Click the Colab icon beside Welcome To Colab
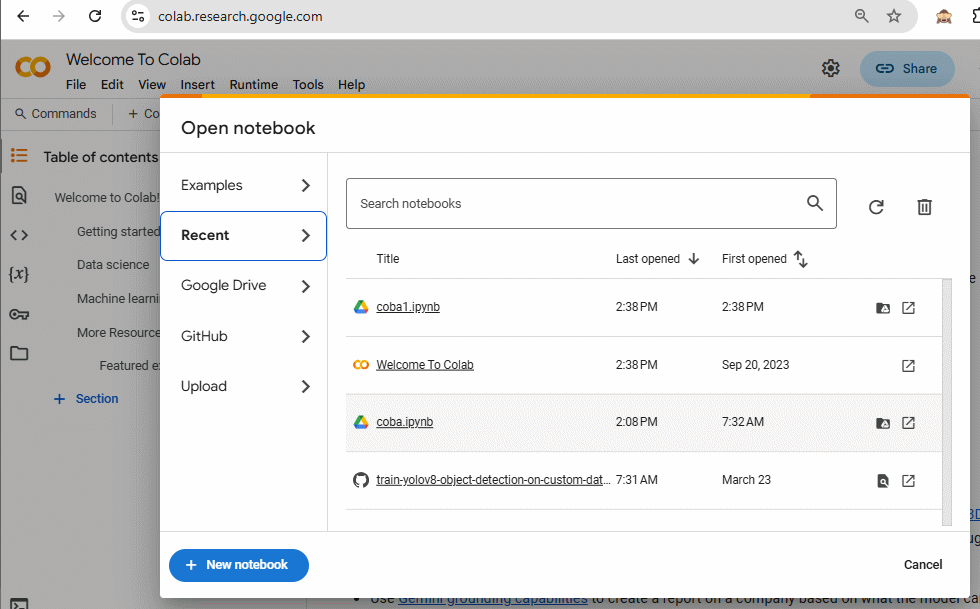Viewport: 980px width, 609px height. (x=361, y=365)
